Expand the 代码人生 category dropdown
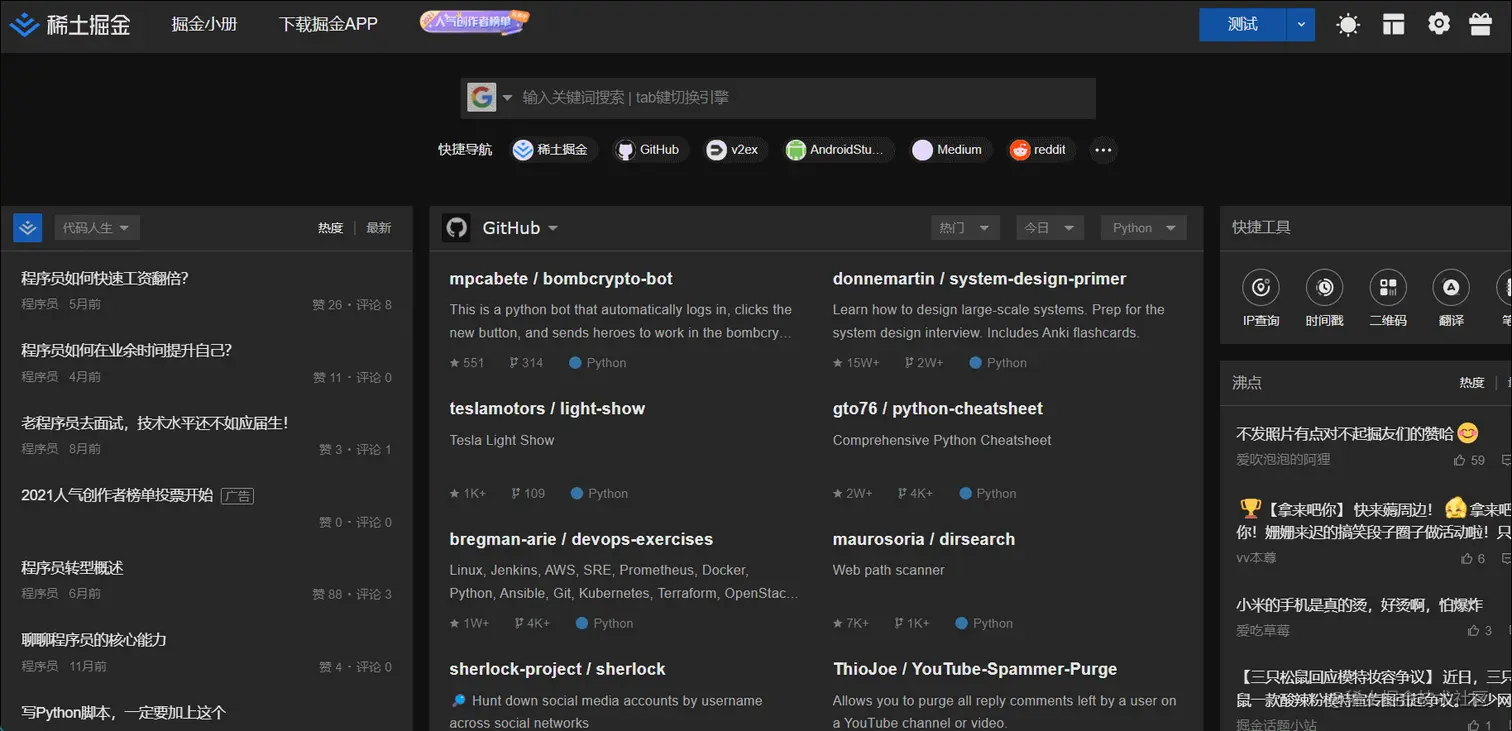The width and height of the screenshot is (1512, 731). pyautogui.click(x=96, y=228)
